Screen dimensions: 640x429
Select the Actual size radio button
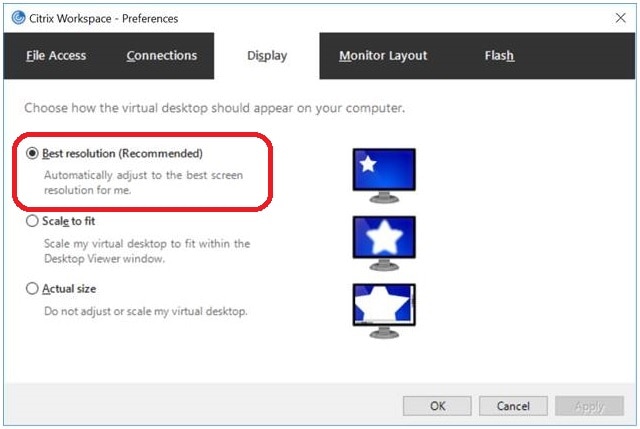click(32, 289)
